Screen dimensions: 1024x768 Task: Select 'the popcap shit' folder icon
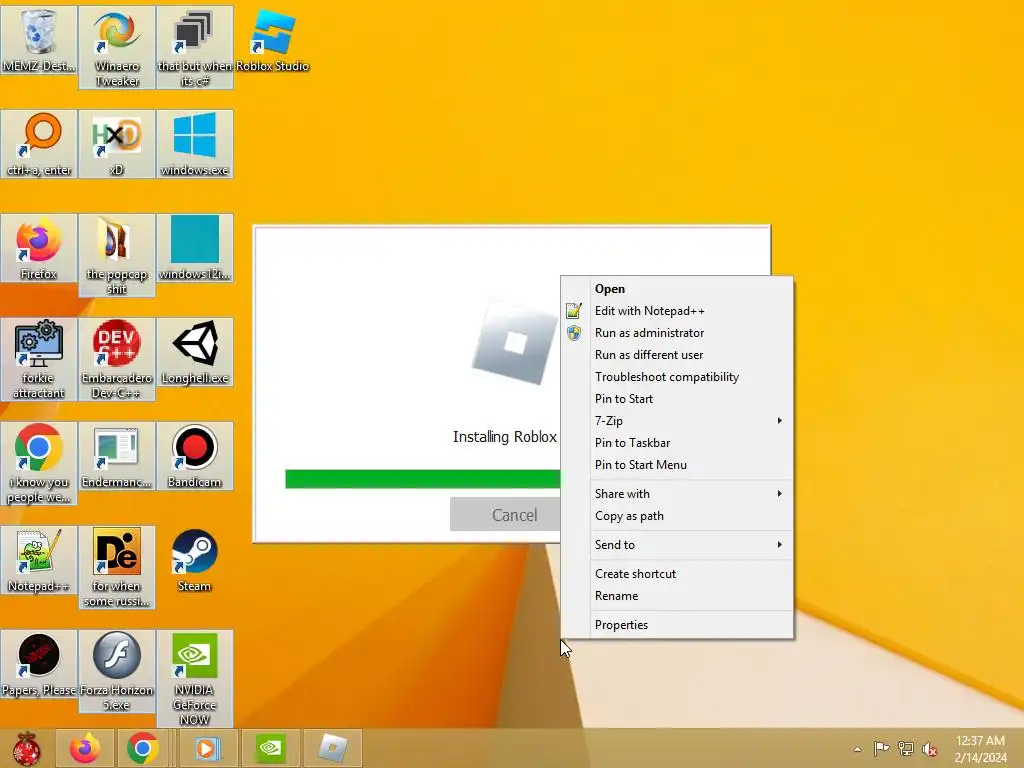(x=117, y=255)
